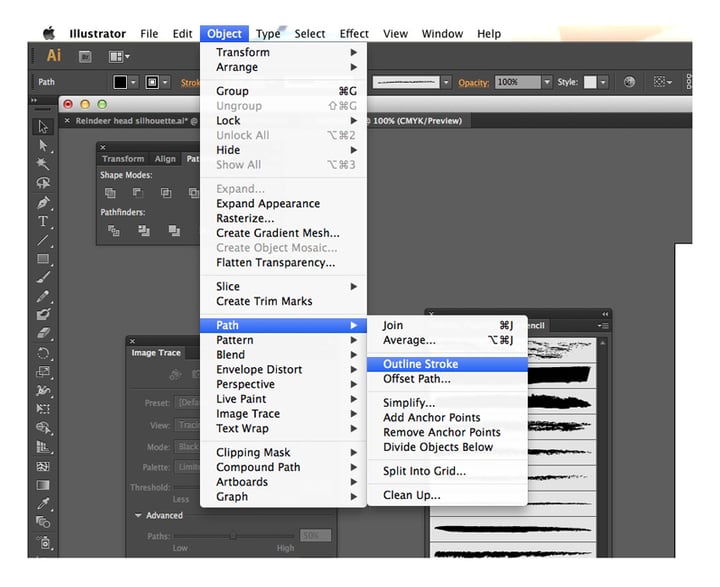Image resolution: width=720 pixels, height=587 pixels.
Task: Open the brush definition dropdown arrow
Action: [446, 82]
